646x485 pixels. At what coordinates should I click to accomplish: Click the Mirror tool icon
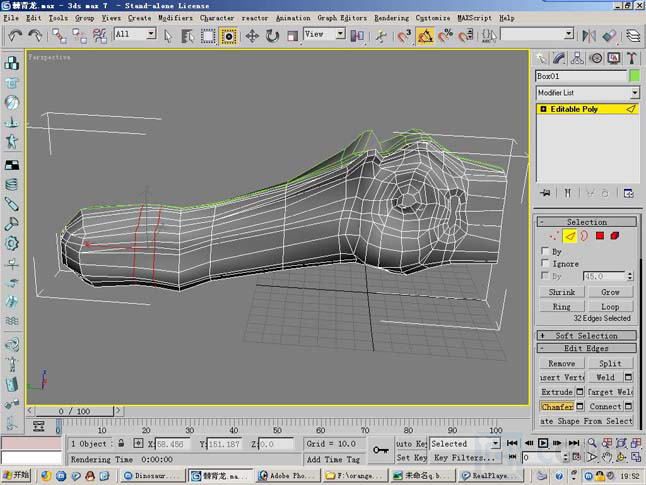click(589, 36)
